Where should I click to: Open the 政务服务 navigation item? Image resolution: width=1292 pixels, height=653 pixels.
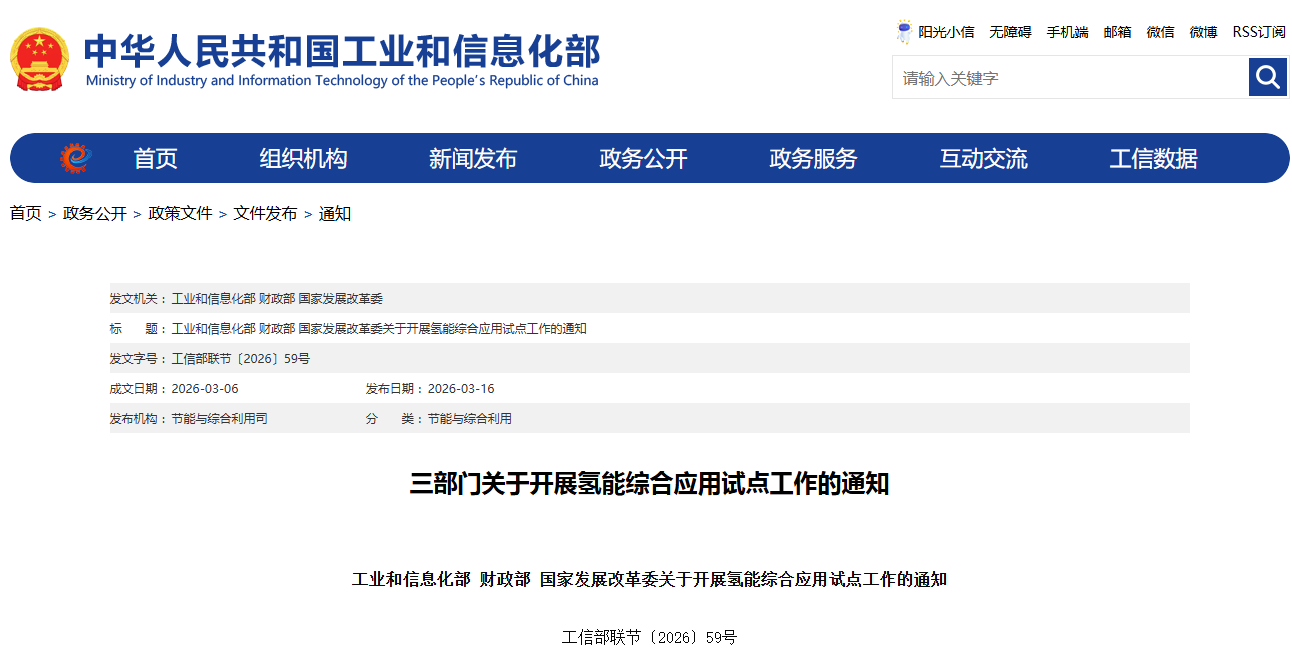tap(813, 158)
